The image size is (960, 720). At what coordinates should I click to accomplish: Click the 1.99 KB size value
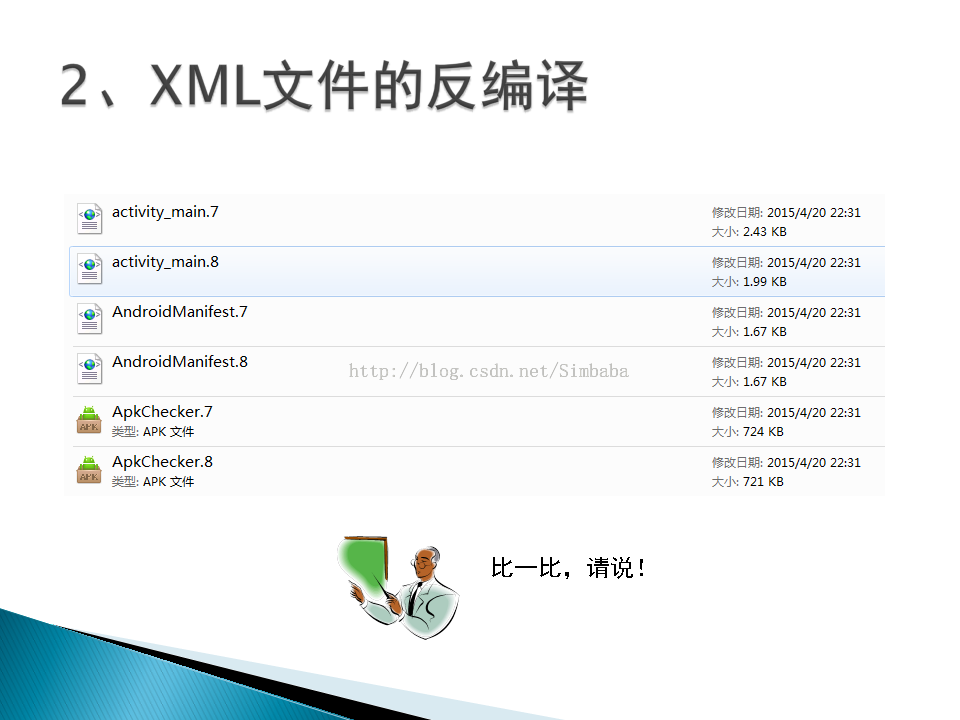coord(765,282)
